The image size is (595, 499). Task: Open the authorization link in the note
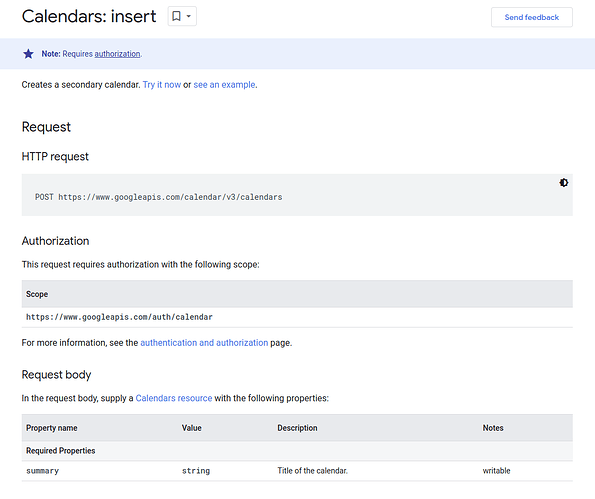117,54
